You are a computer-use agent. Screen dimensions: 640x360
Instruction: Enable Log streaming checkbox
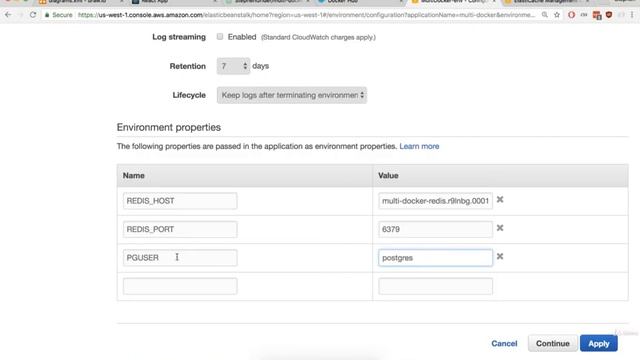pyautogui.click(x=220, y=37)
